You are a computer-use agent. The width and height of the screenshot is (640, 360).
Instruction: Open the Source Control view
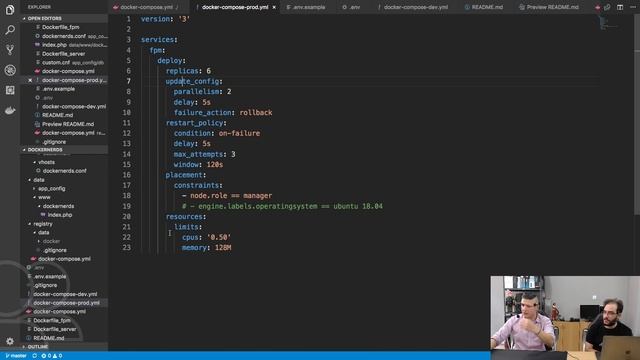[x=10, y=50]
